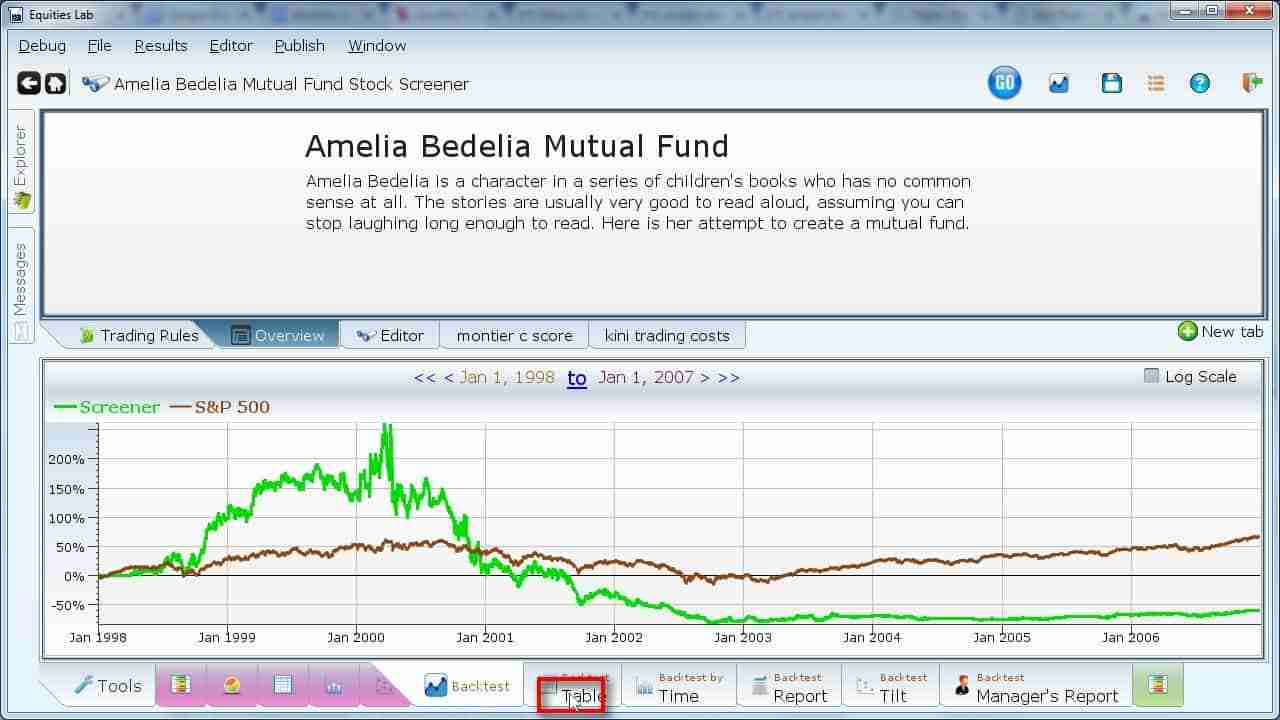Click the pink tab bar chart icon
The image size is (1280, 720).
[334, 685]
